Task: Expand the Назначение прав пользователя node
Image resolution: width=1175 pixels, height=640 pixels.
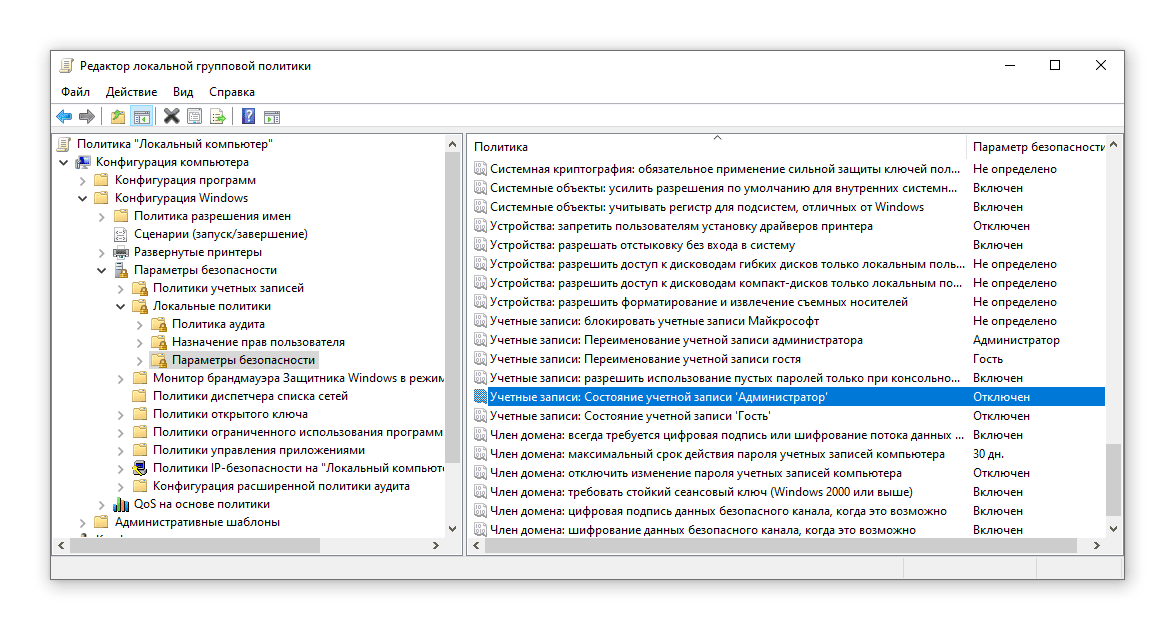Action: pos(139,342)
